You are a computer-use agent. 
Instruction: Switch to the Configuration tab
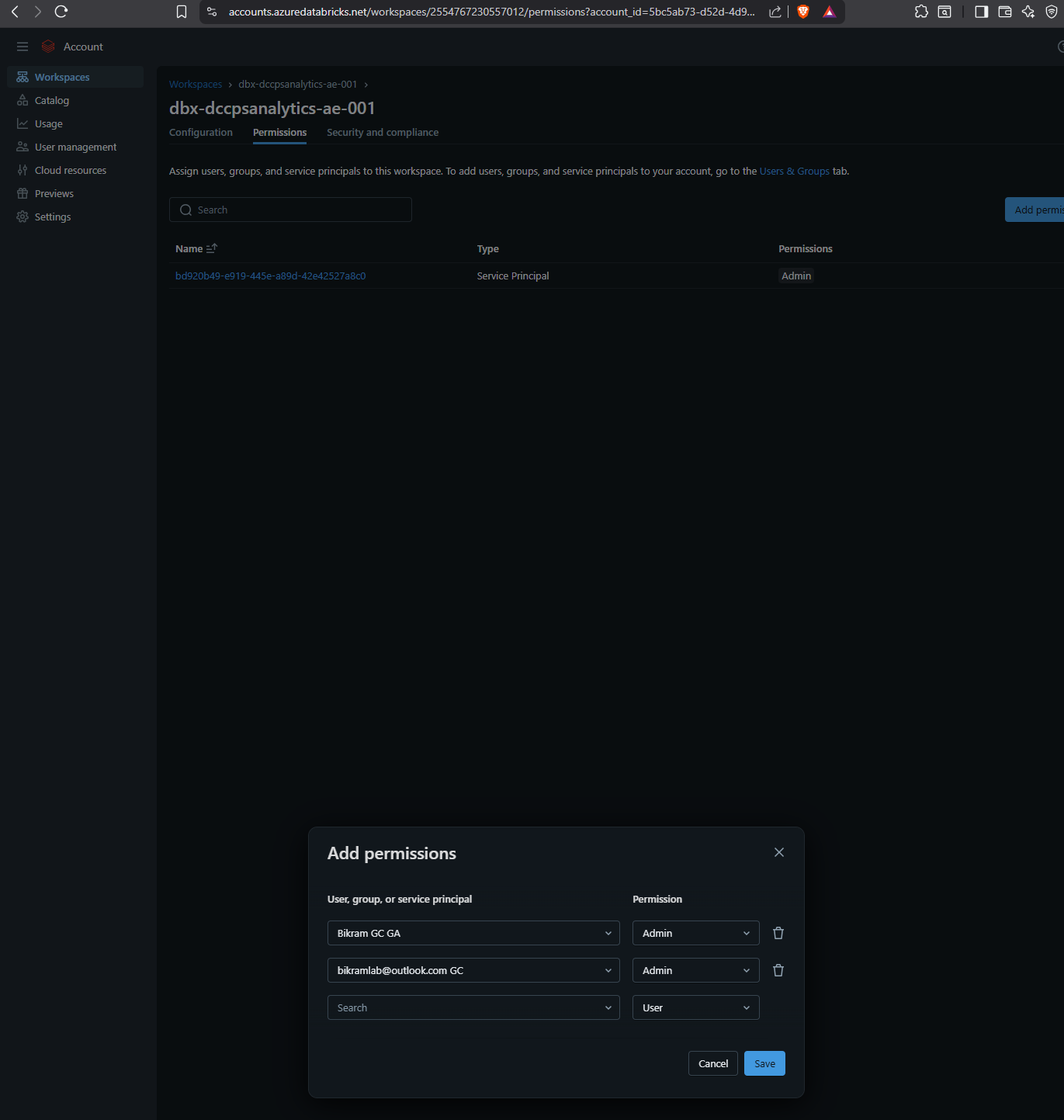point(200,132)
